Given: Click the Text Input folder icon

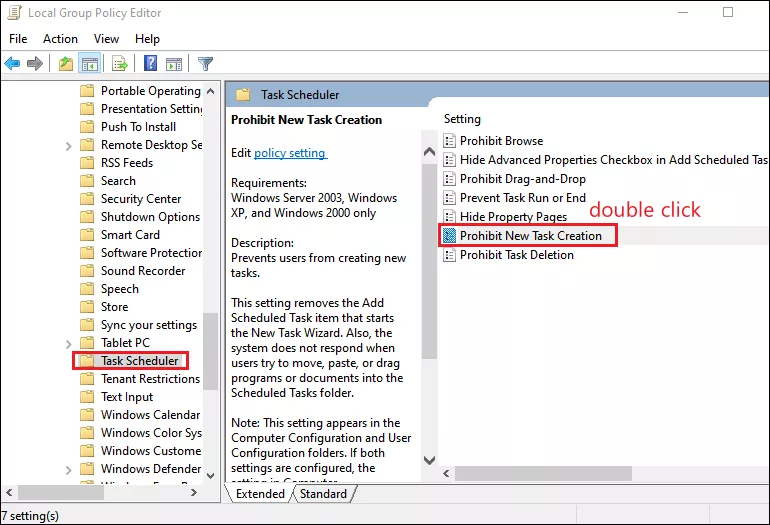Looking at the screenshot, I should (x=87, y=397).
